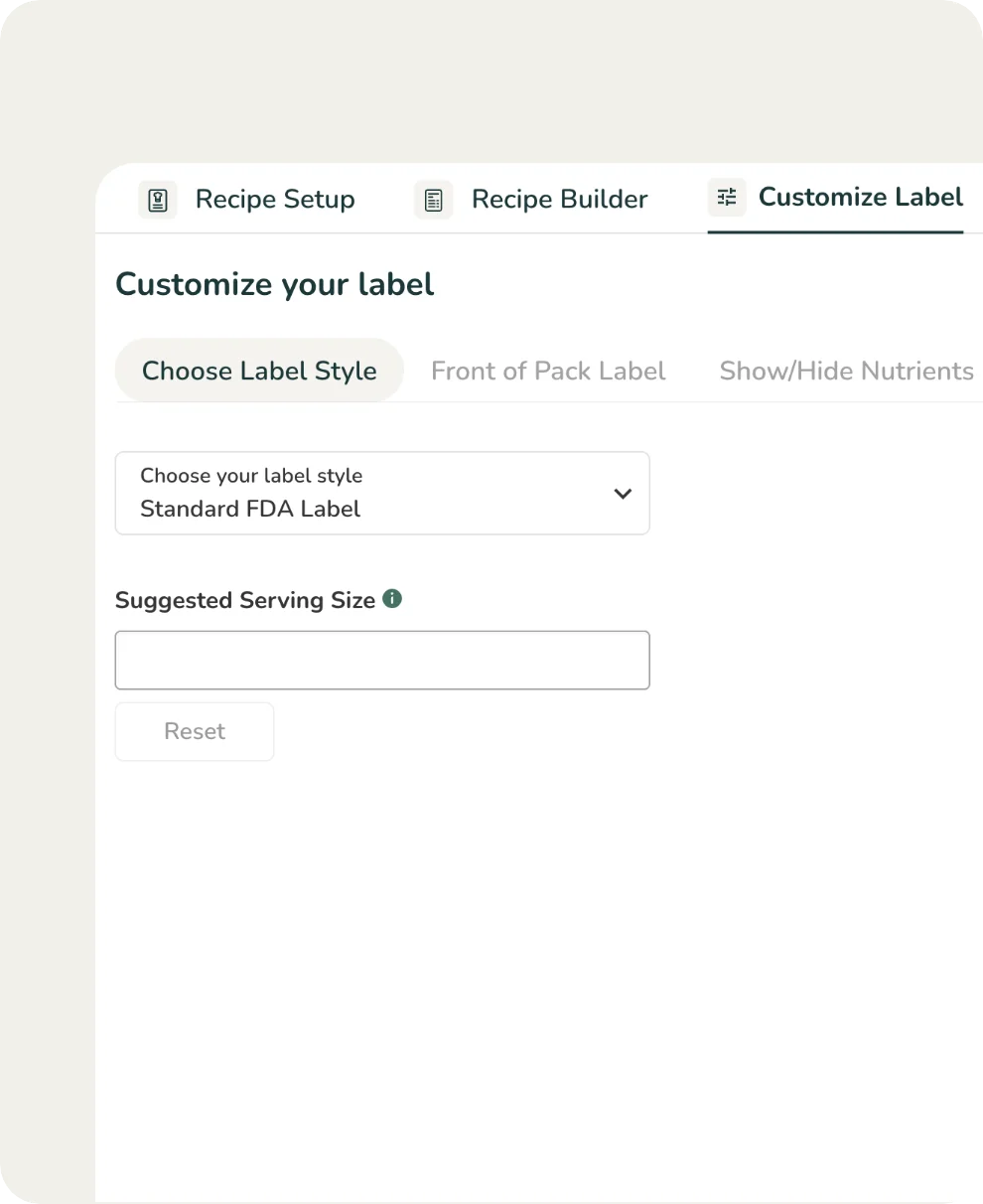This screenshot has height=1204, width=983.
Task: Click the Suggested Serving Size label text
Action: (x=245, y=600)
